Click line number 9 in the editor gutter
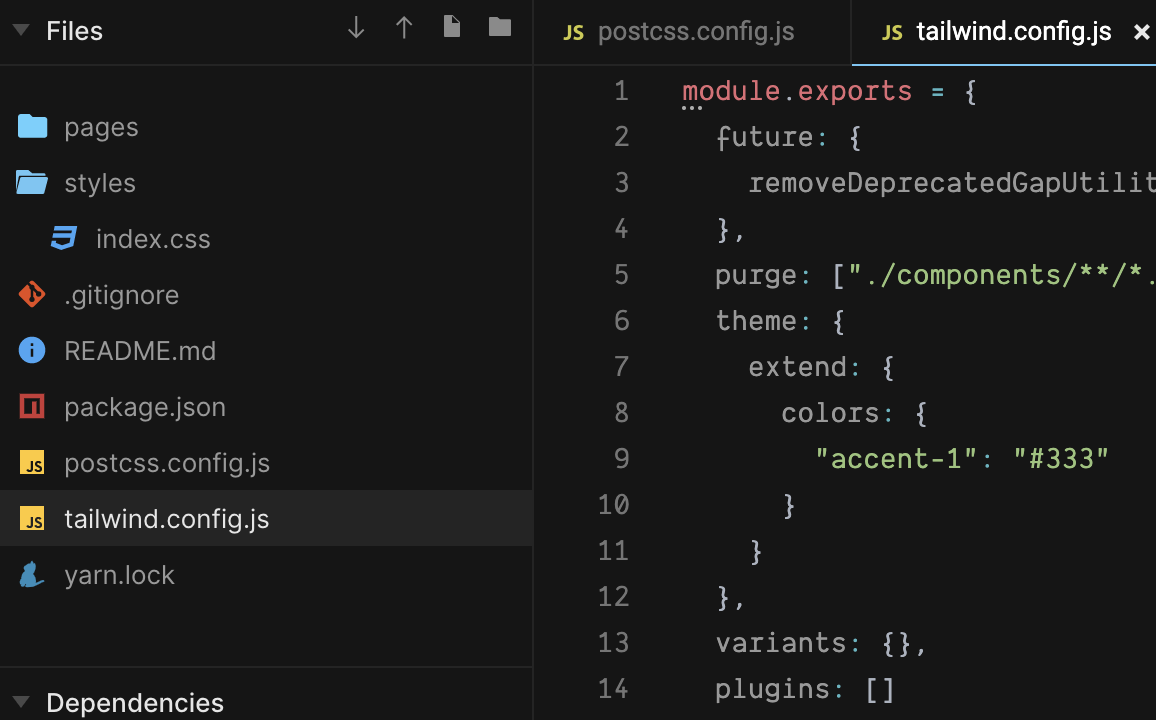This screenshot has width=1156, height=720. (621, 458)
